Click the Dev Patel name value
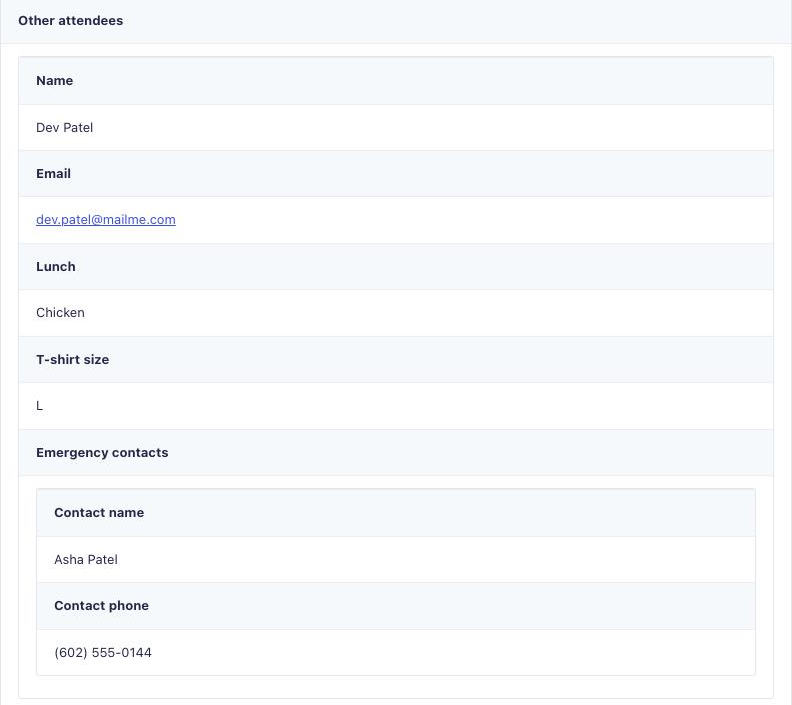 click(x=65, y=127)
